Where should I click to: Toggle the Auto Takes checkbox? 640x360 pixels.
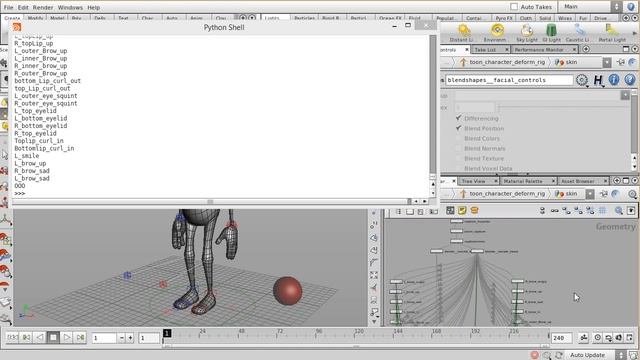514,7
